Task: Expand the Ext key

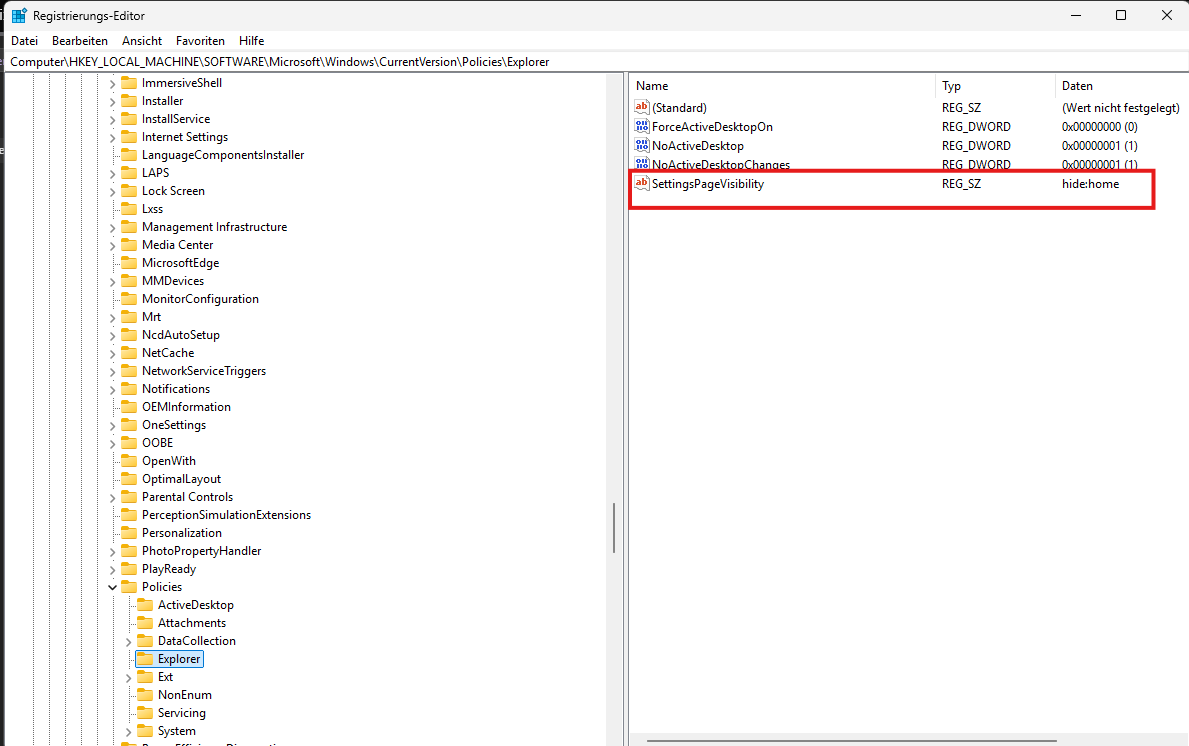Action: [128, 676]
